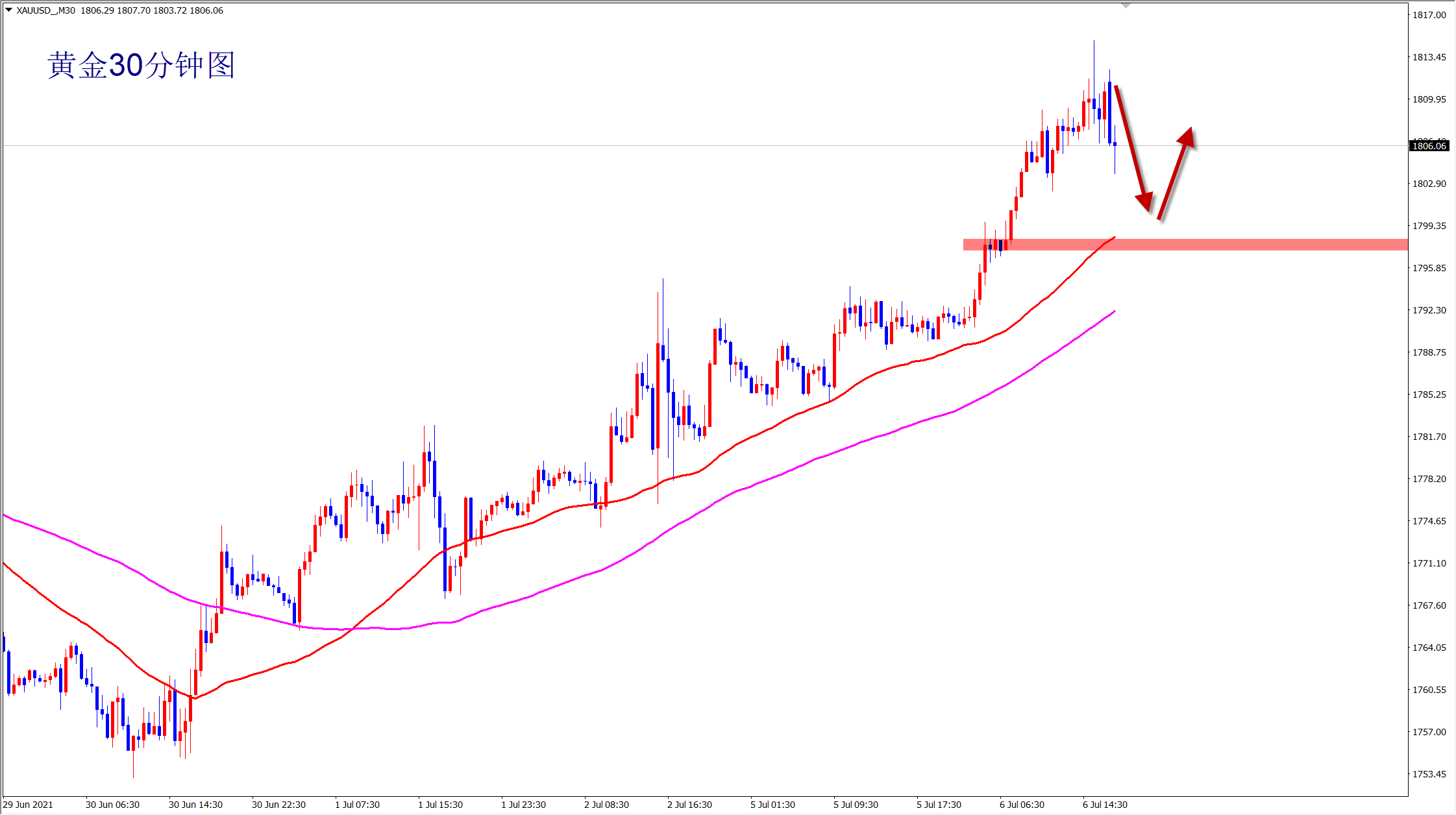Viewport: 1456px width, 815px height.
Task: Select the black 1806.06 current price label
Action: coord(1429,146)
